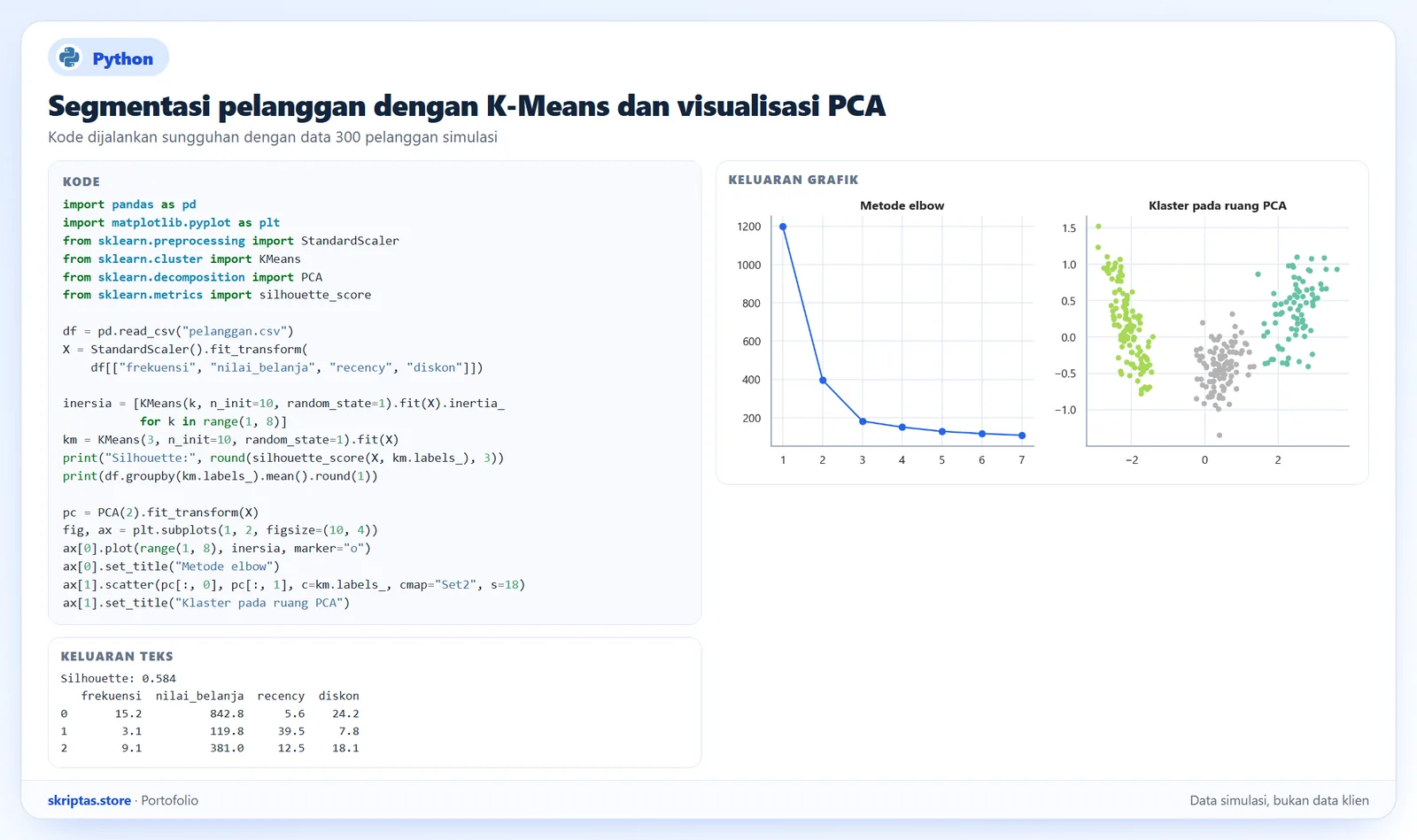
Task: Click the line with "frekuensi", "nilai_belanja" columns
Action: [x=287, y=367]
